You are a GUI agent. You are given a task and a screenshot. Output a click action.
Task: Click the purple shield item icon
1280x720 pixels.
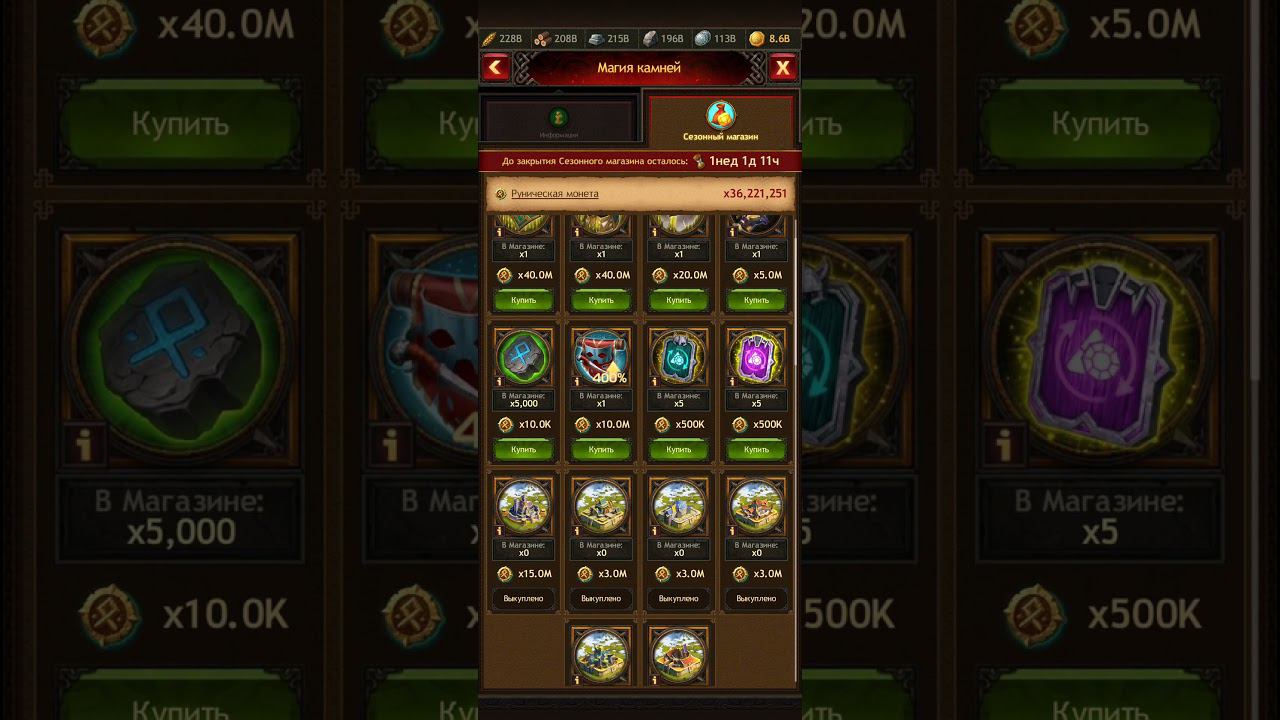(x=756, y=356)
